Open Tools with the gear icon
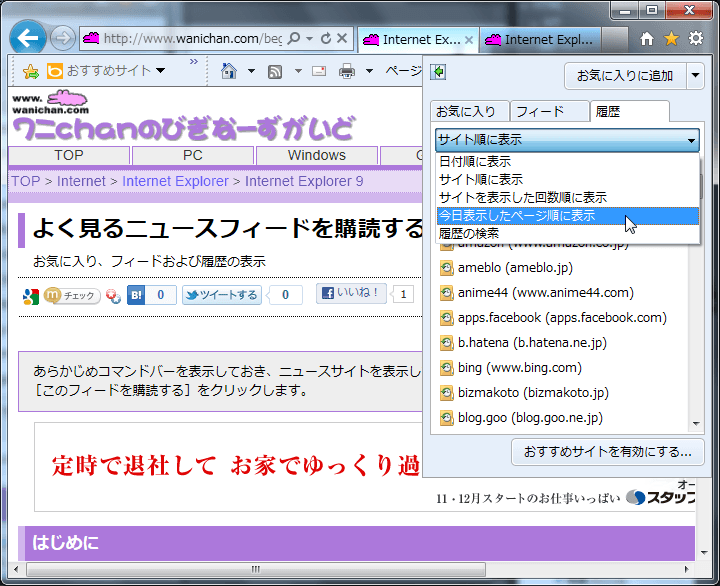The height and width of the screenshot is (586, 720). (x=696, y=39)
